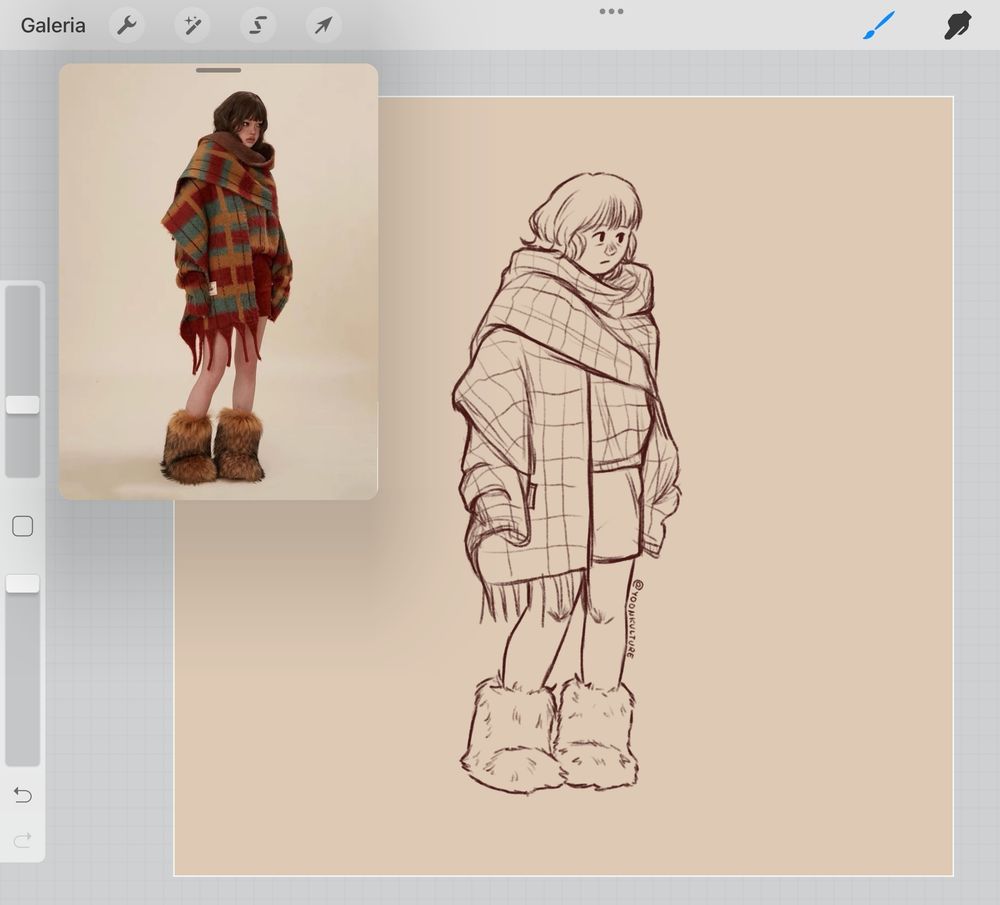Screen dimensions: 1000x905
Task: Click the brush size slider handle
Action: click(22, 404)
